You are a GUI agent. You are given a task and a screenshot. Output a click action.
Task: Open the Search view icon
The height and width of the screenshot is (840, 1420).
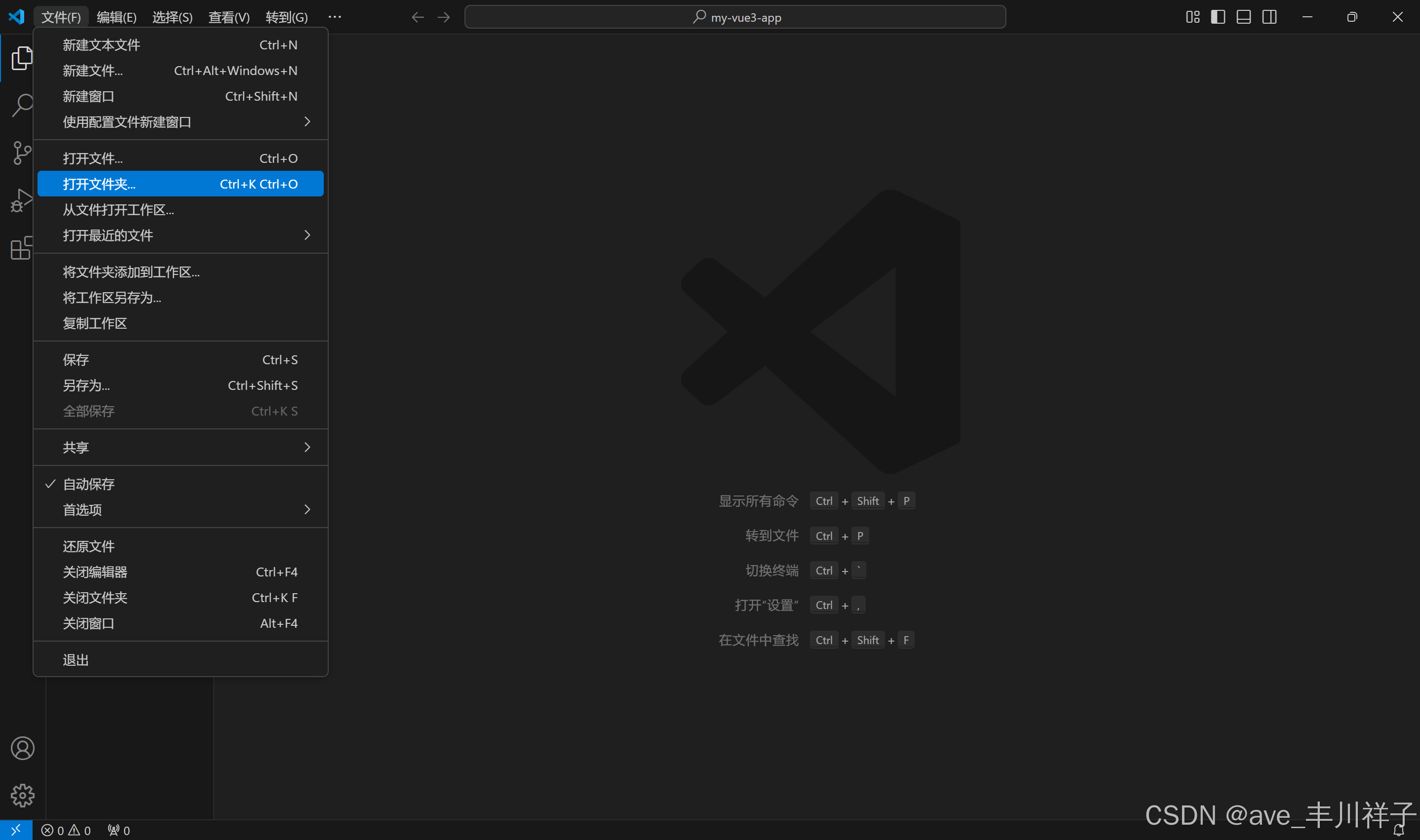coord(22,105)
